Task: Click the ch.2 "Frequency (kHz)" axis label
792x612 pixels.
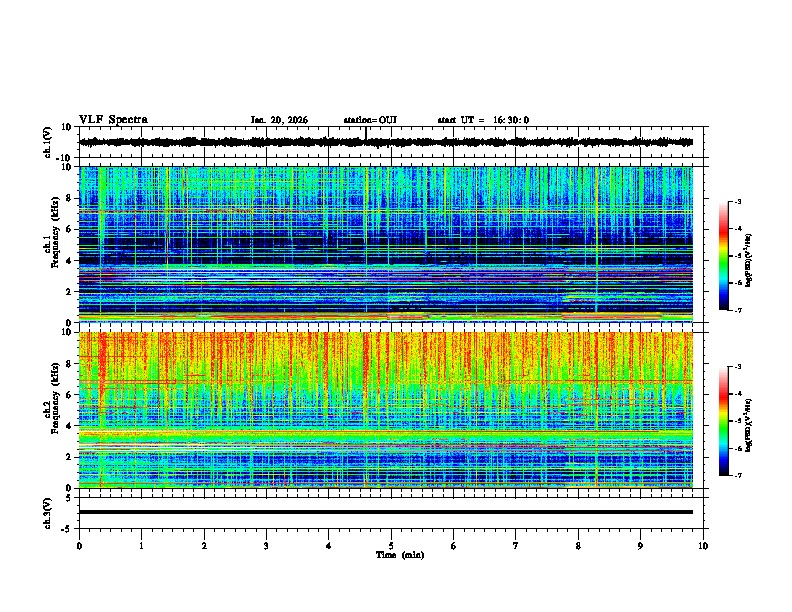Action: point(55,398)
